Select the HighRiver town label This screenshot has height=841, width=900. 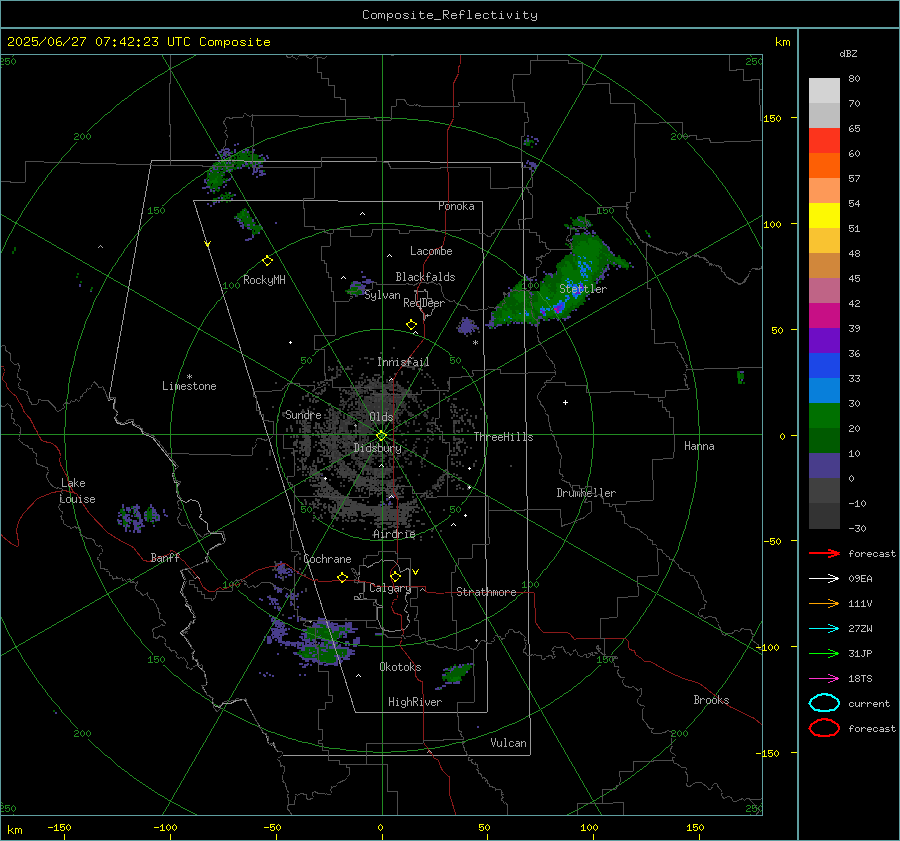(x=415, y=702)
